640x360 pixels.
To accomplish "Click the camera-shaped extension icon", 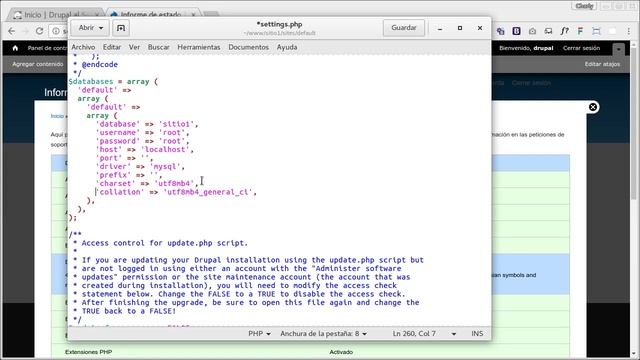I will click(532, 31).
